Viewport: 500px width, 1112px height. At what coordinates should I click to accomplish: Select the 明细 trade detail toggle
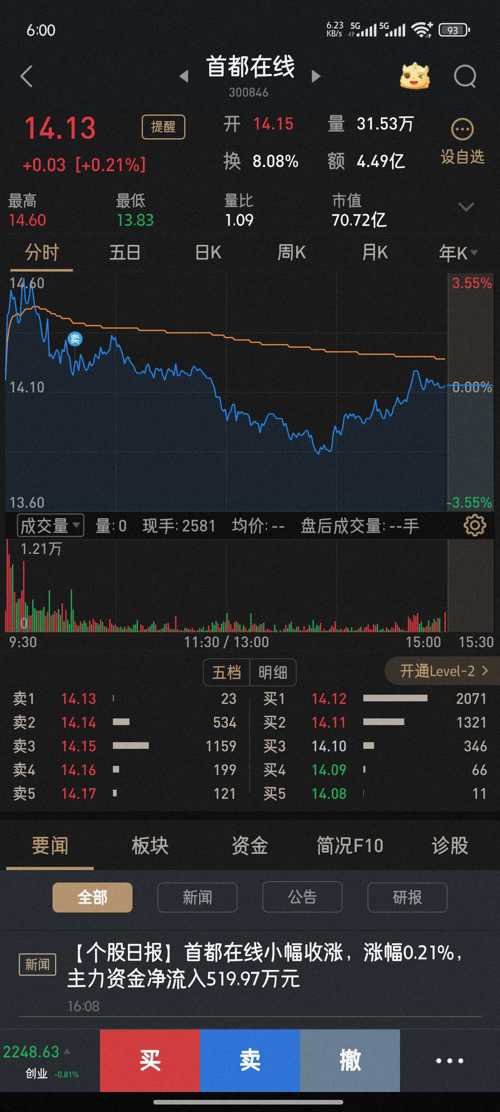click(273, 672)
